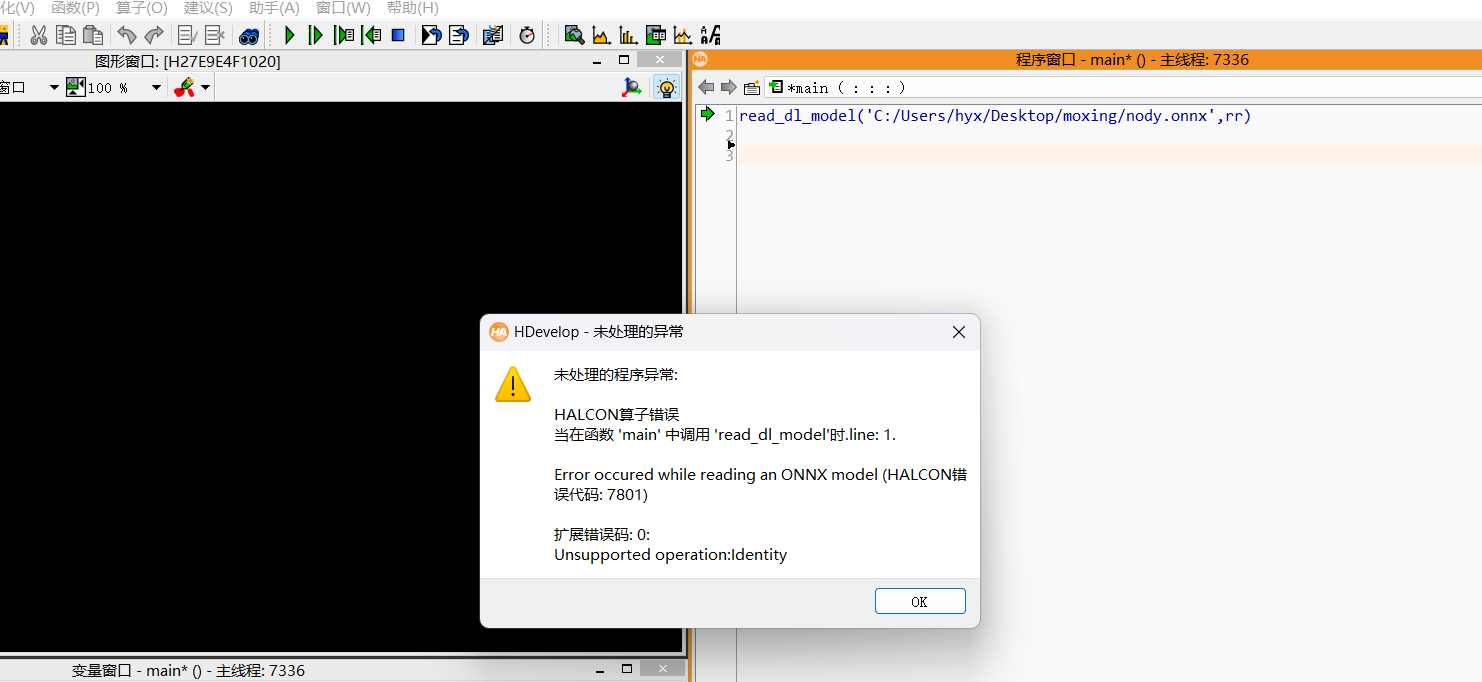The width and height of the screenshot is (1482, 682).
Task: Go back in program window history
Action: tap(706, 87)
